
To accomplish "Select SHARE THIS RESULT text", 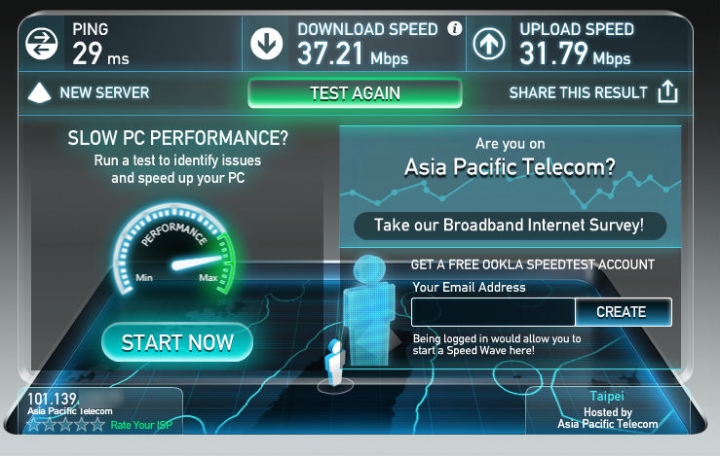I will [x=578, y=93].
